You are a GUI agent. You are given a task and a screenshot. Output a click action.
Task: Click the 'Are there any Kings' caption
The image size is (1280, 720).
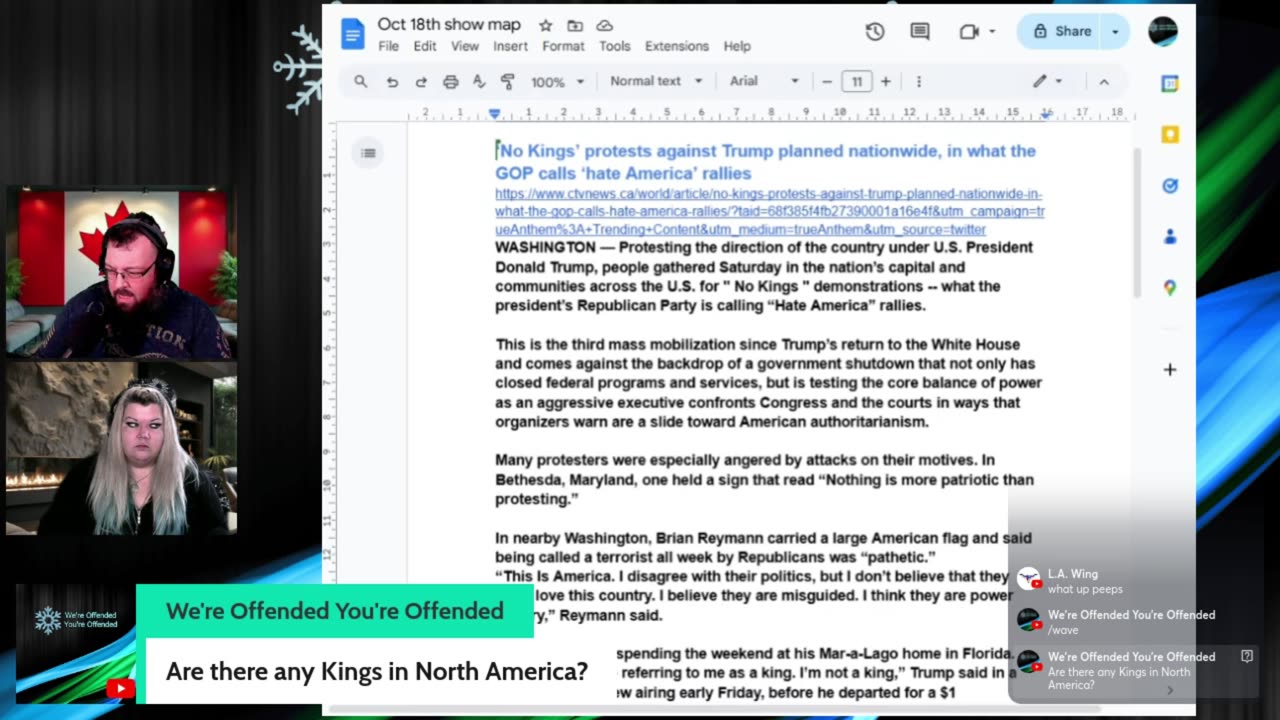377,671
